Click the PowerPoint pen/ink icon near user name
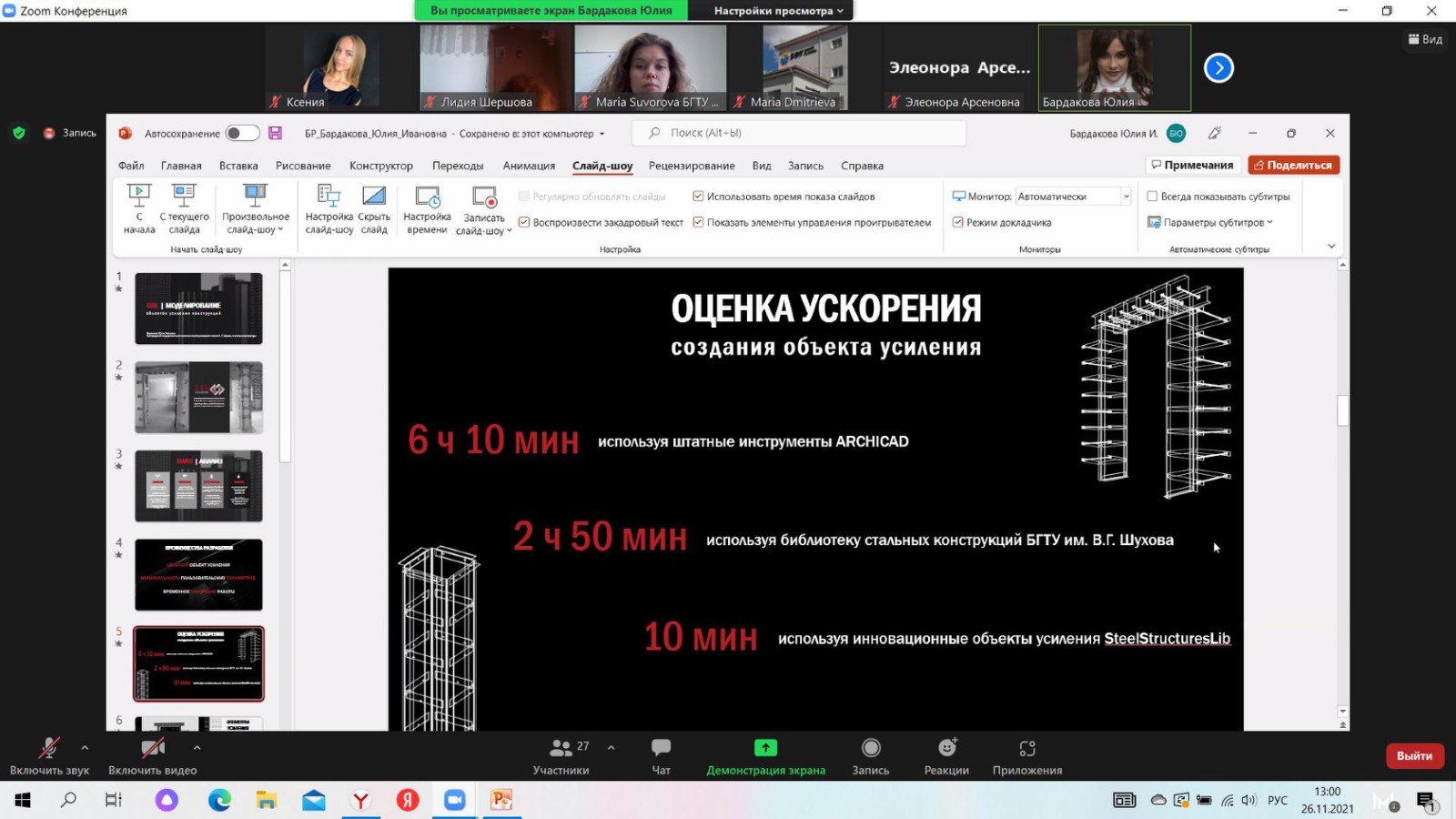Image resolution: width=1456 pixels, height=819 pixels. 1214,133
